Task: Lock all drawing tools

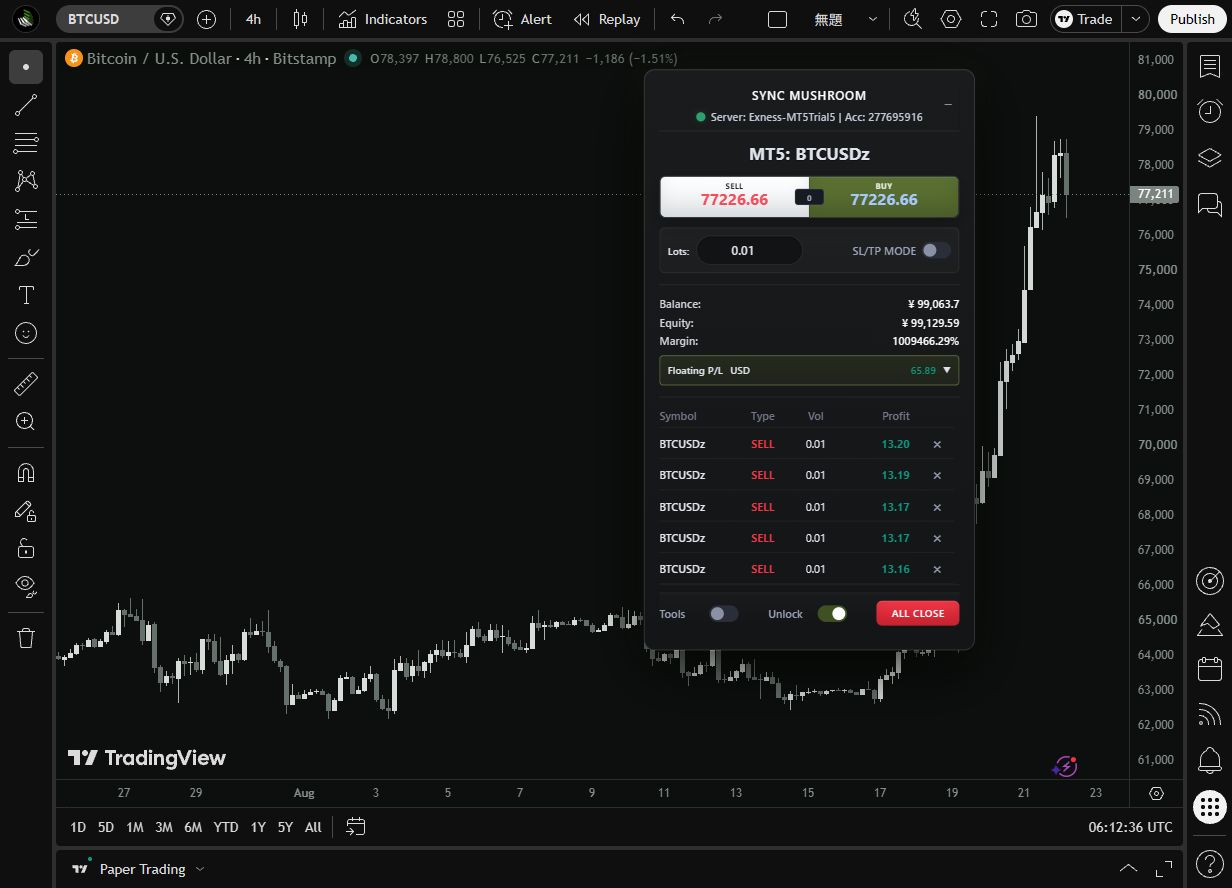Action: coord(26,548)
